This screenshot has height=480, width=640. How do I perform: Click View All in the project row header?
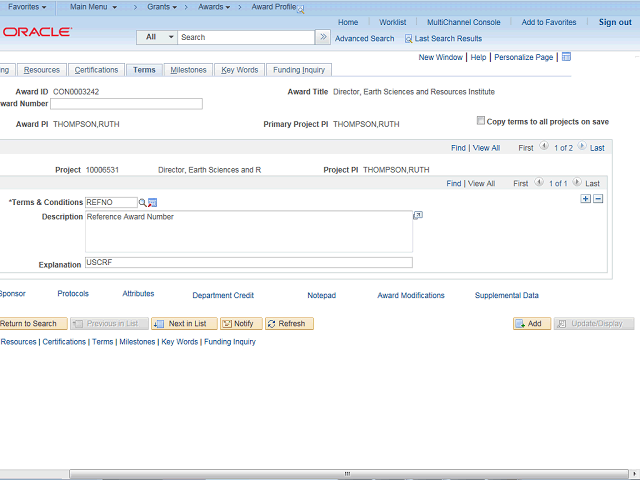click(486, 148)
